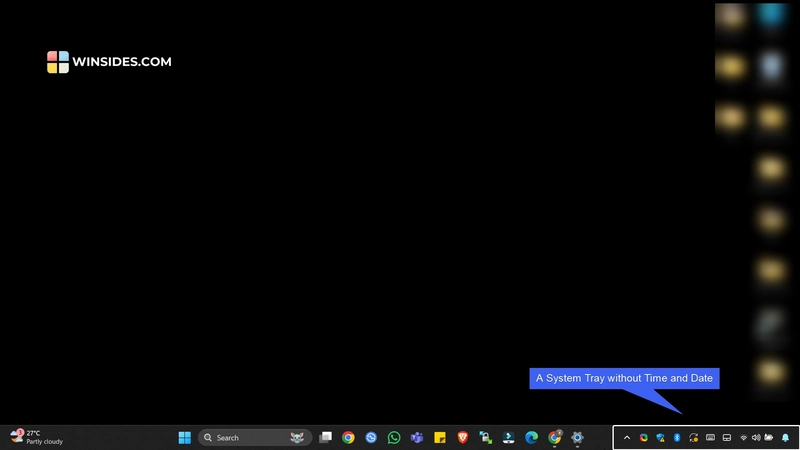800x450 pixels.
Task: Open the weather widget showing 27°C
Action: click(36, 437)
